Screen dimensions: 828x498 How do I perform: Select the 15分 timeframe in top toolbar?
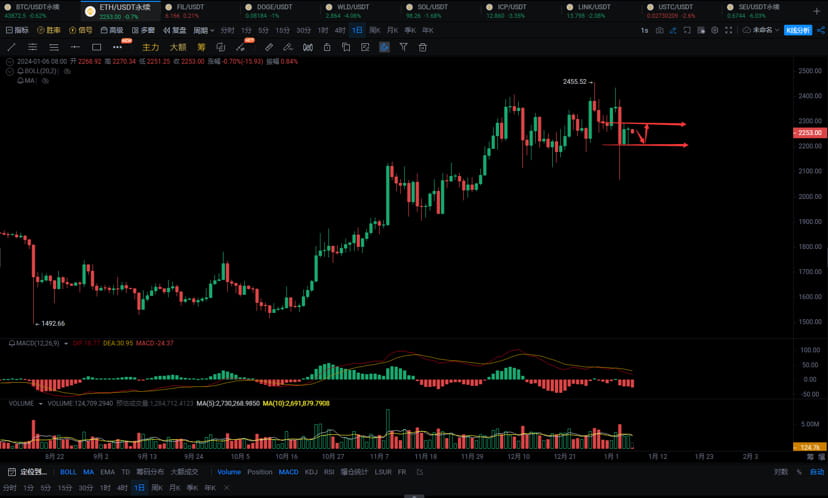click(x=283, y=31)
